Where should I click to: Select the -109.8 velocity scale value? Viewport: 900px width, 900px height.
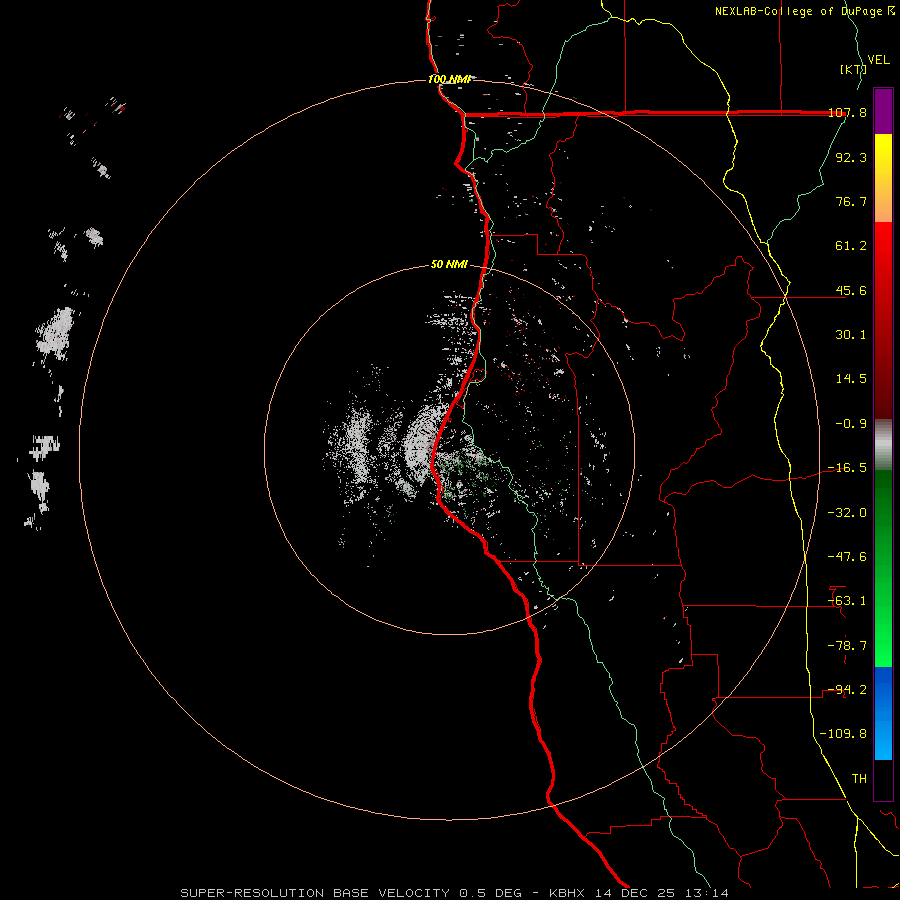[843, 734]
